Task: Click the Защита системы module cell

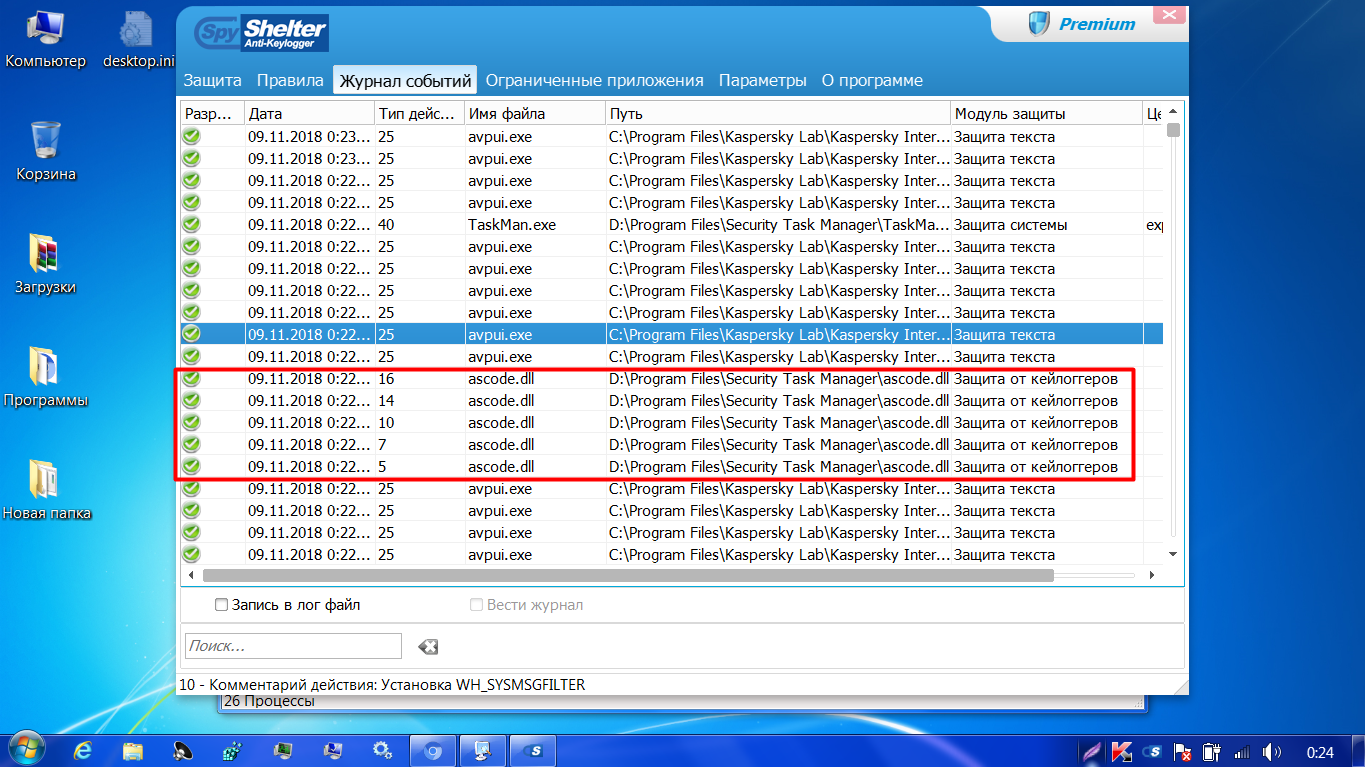Action: coord(1046,225)
